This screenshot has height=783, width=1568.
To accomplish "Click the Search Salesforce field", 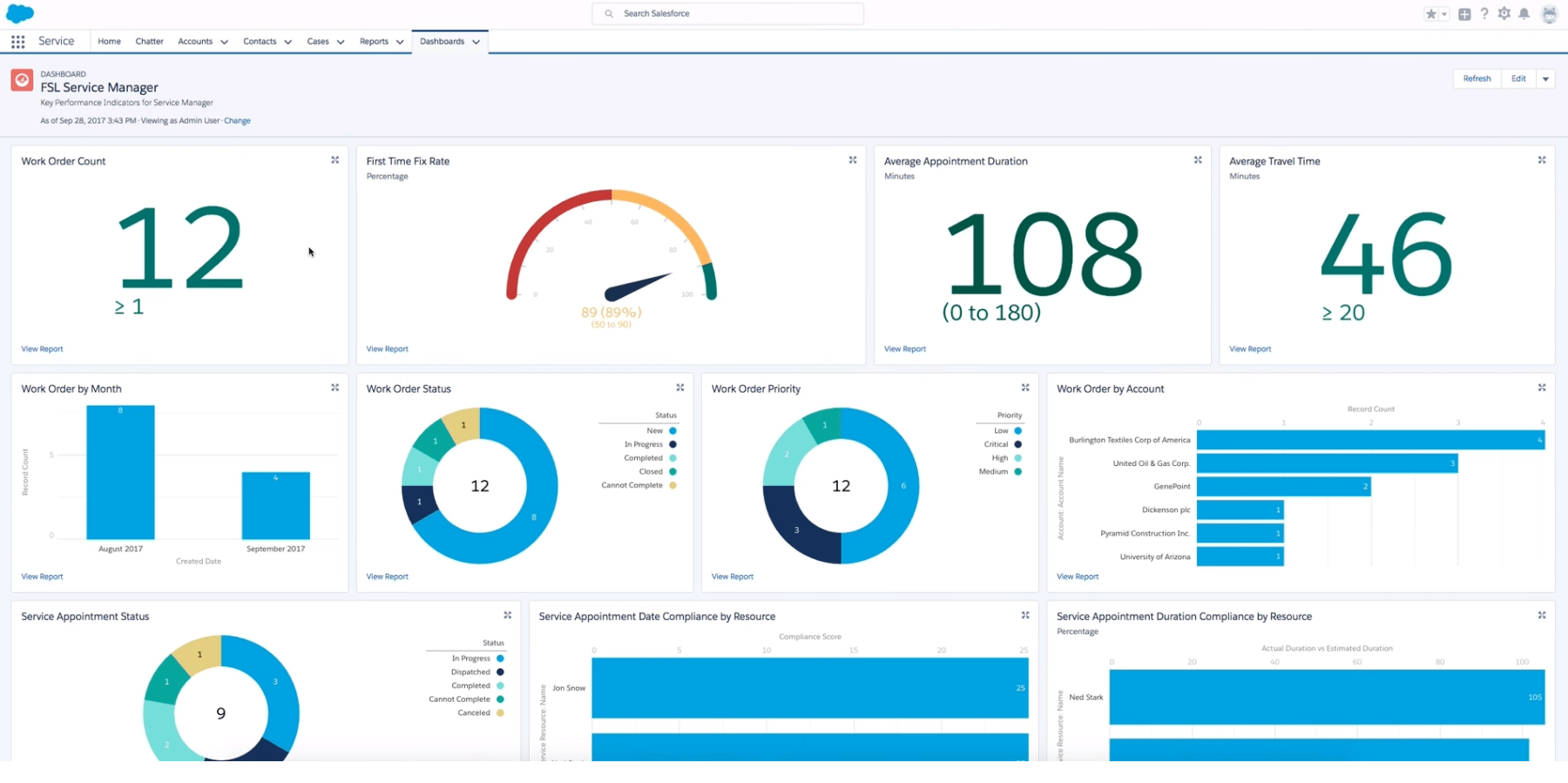I will (727, 14).
